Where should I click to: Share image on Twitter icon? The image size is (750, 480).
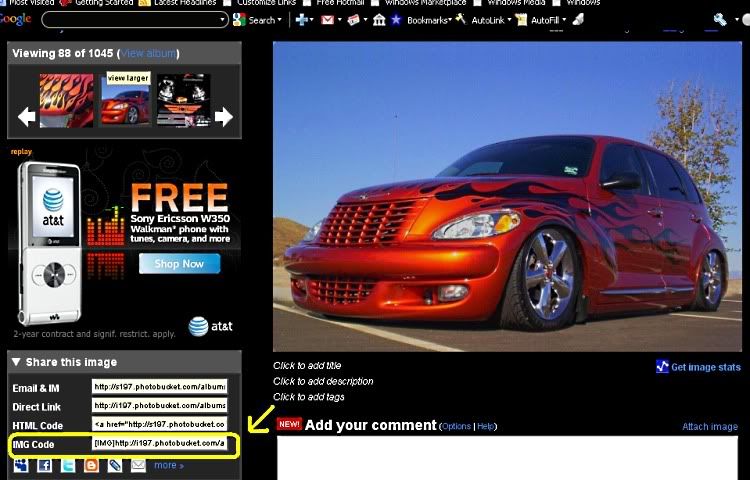click(67, 465)
